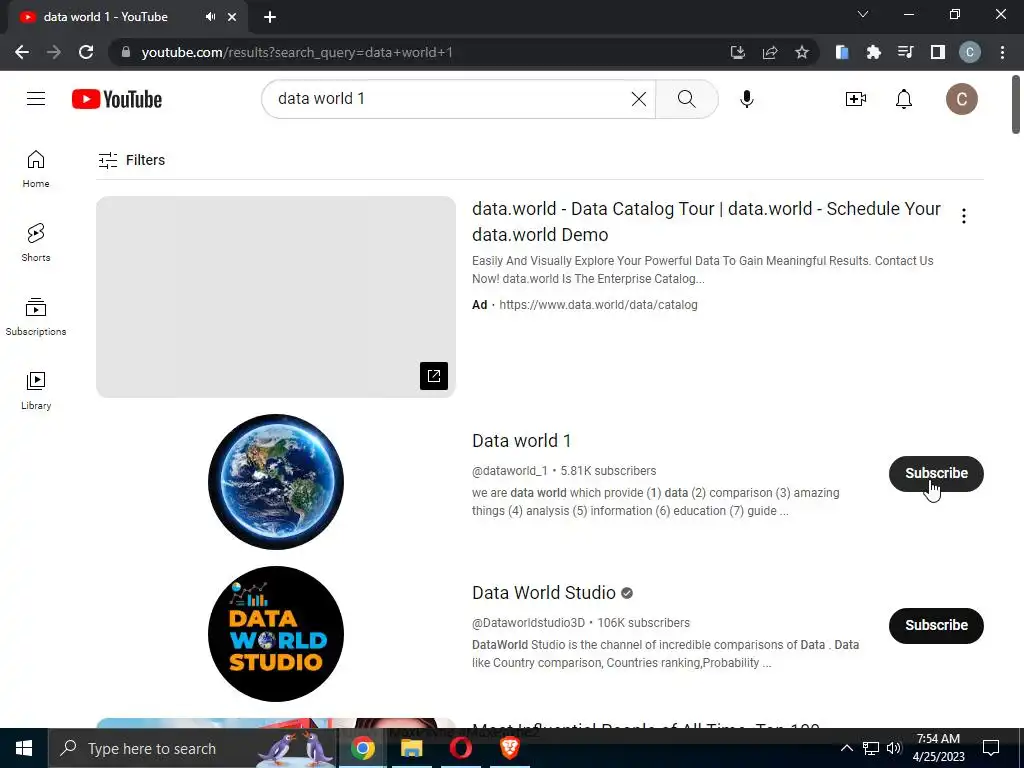Open the Data World Studio channel title
The width and height of the screenshot is (1024, 768).
point(543,593)
